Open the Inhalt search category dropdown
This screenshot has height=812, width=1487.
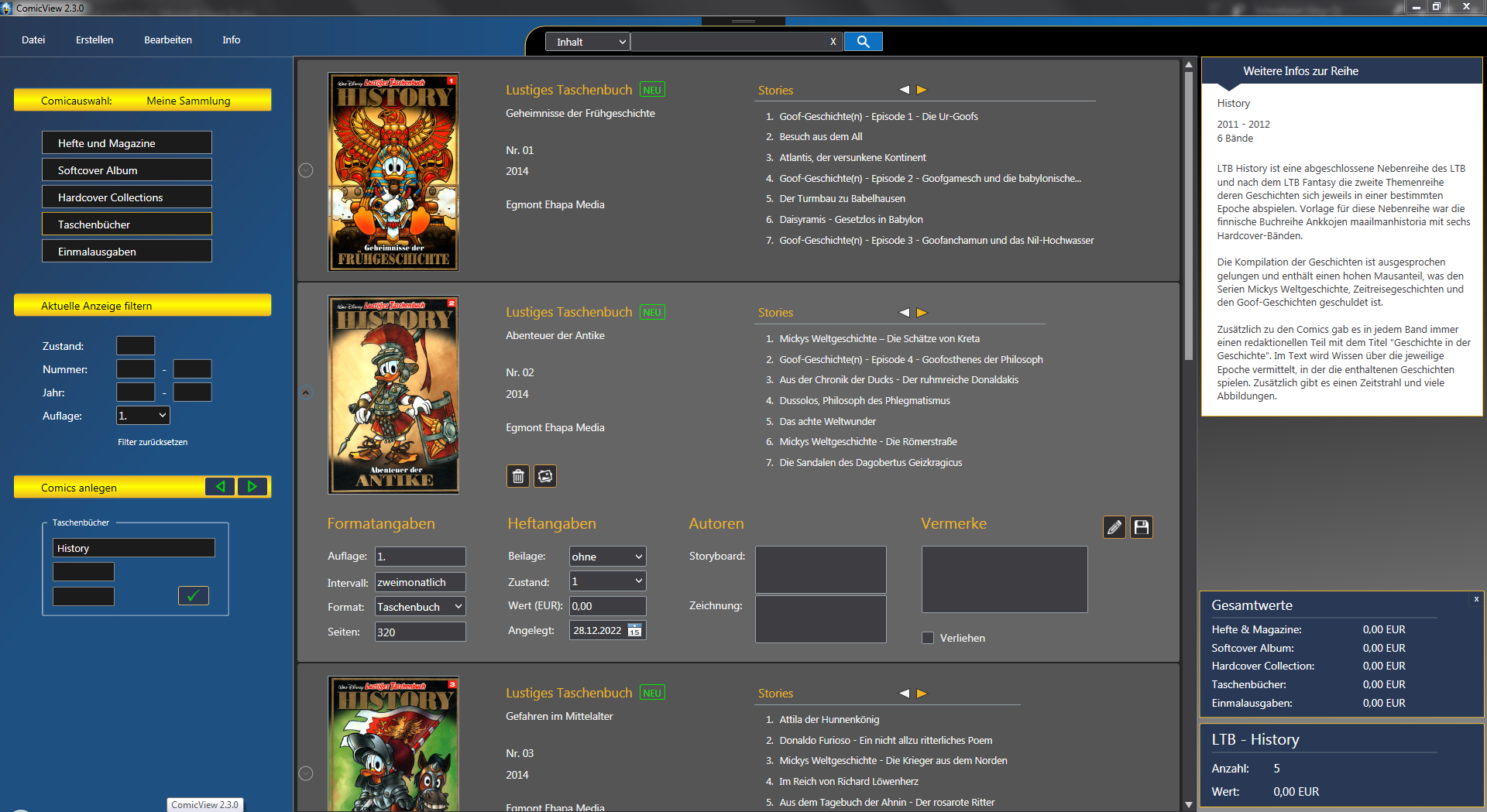pyautogui.click(x=588, y=42)
